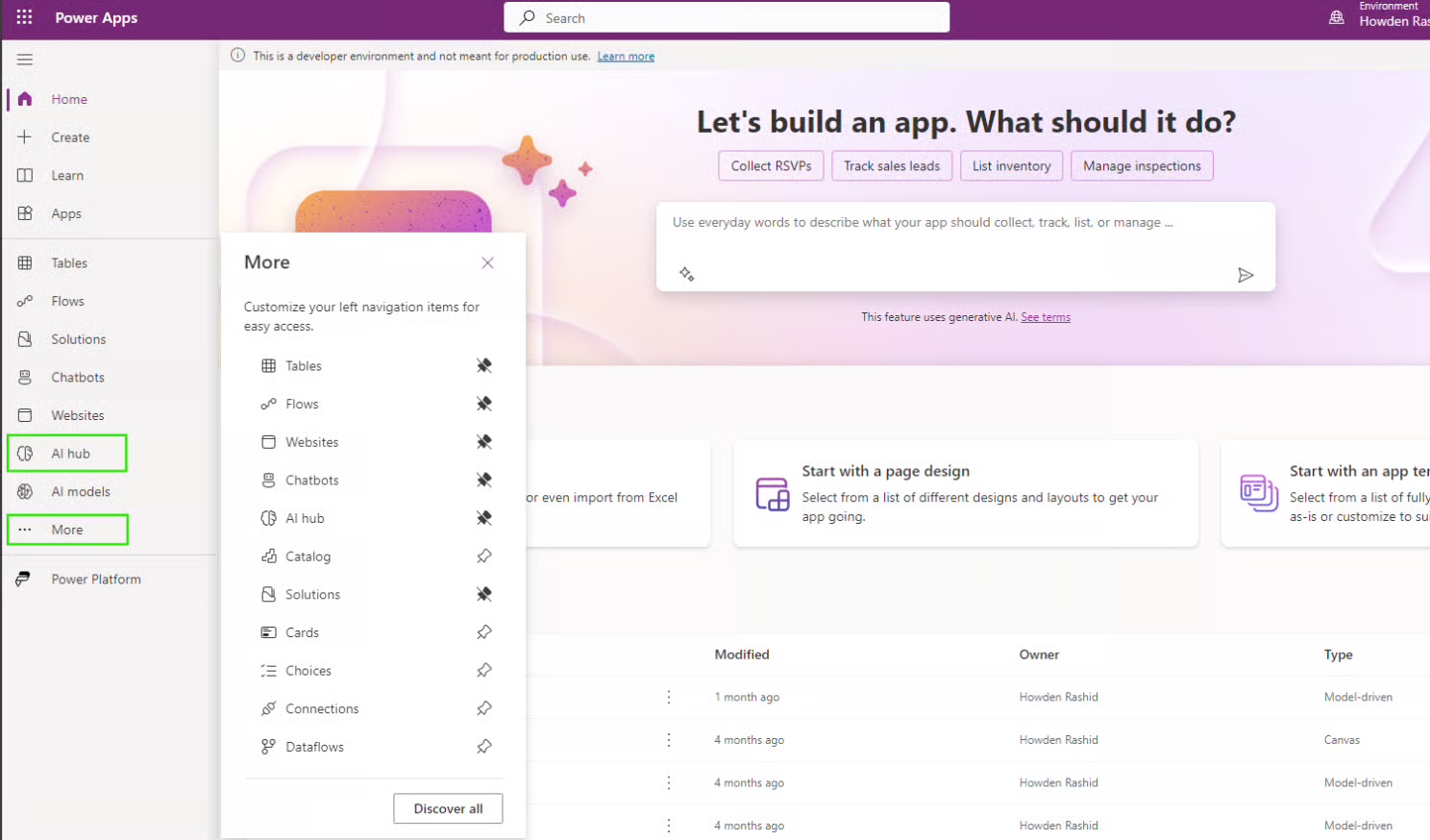Select Tables in the More panel

pyautogui.click(x=303, y=366)
